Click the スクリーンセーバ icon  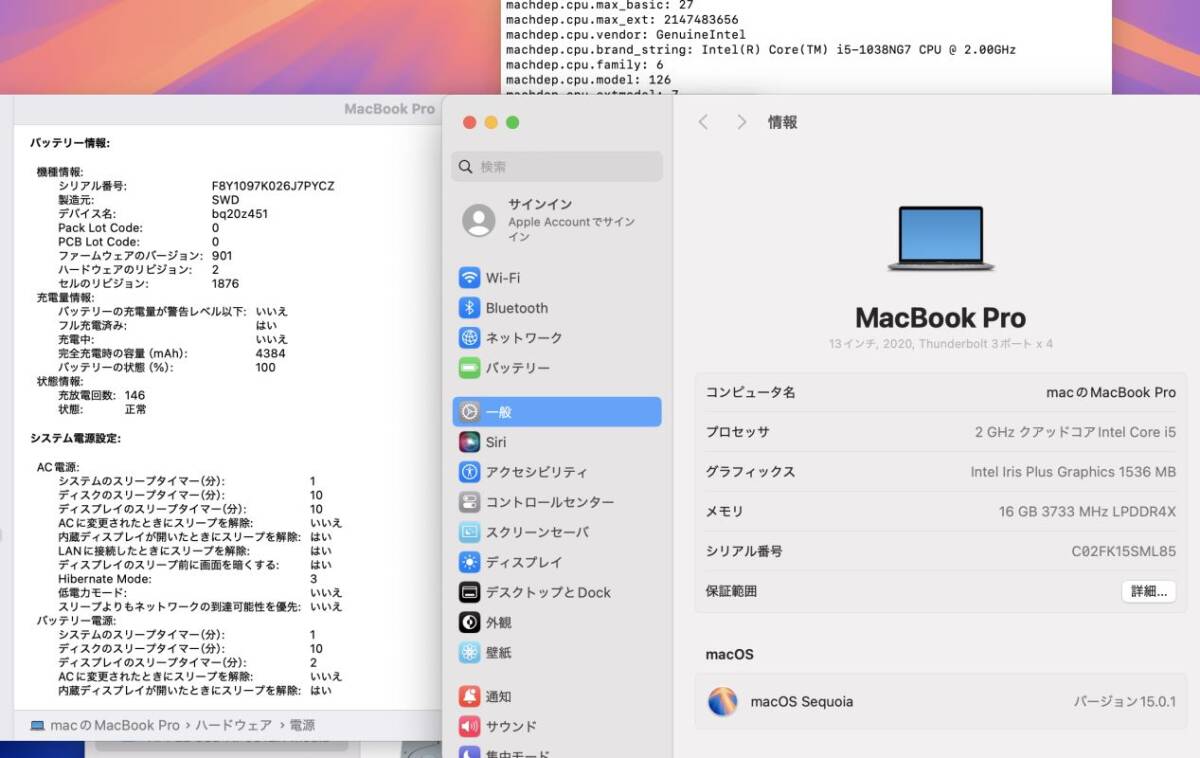coord(469,532)
